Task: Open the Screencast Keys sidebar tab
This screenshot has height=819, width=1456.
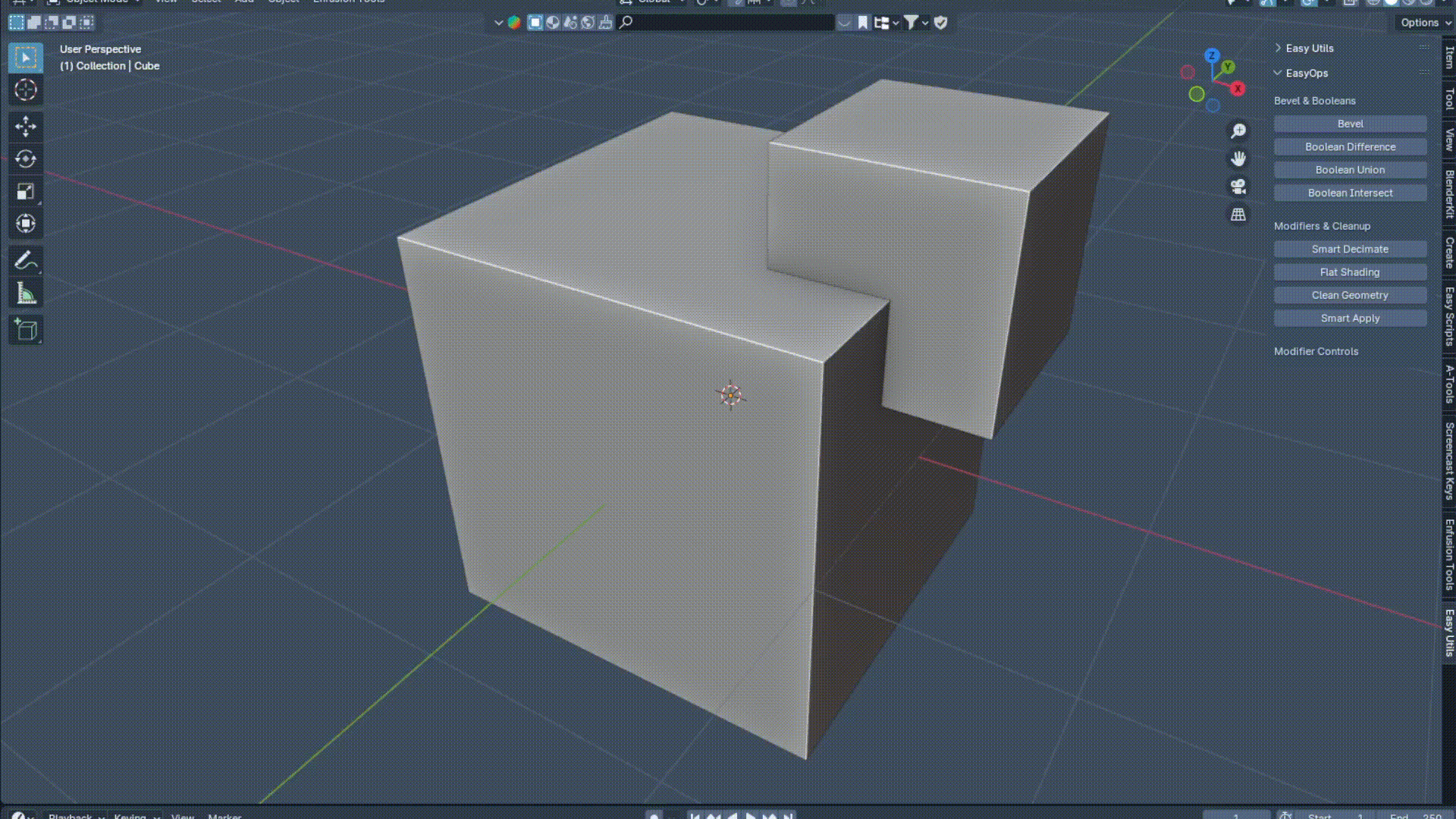Action: coord(1449,461)
